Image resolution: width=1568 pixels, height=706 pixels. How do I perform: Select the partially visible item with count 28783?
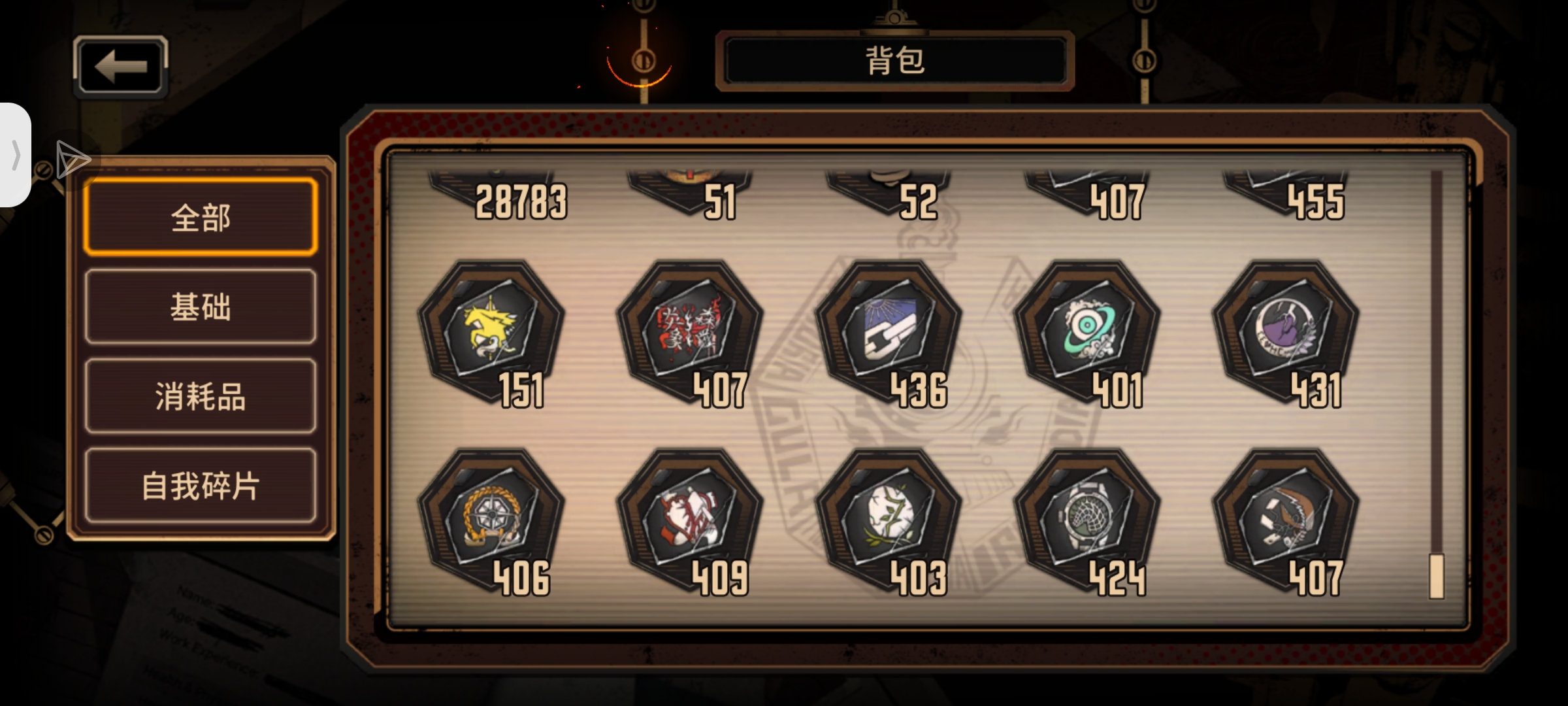click(497, 195)
